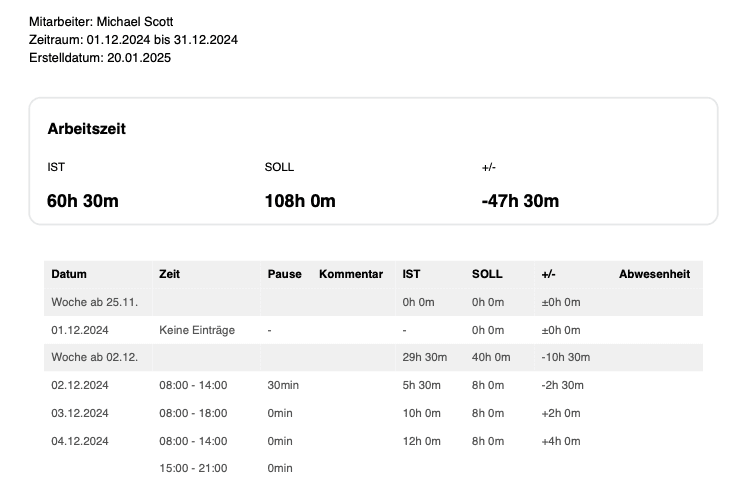
Task: Click the 60h 30m IST total
Action: pos(83,201)
